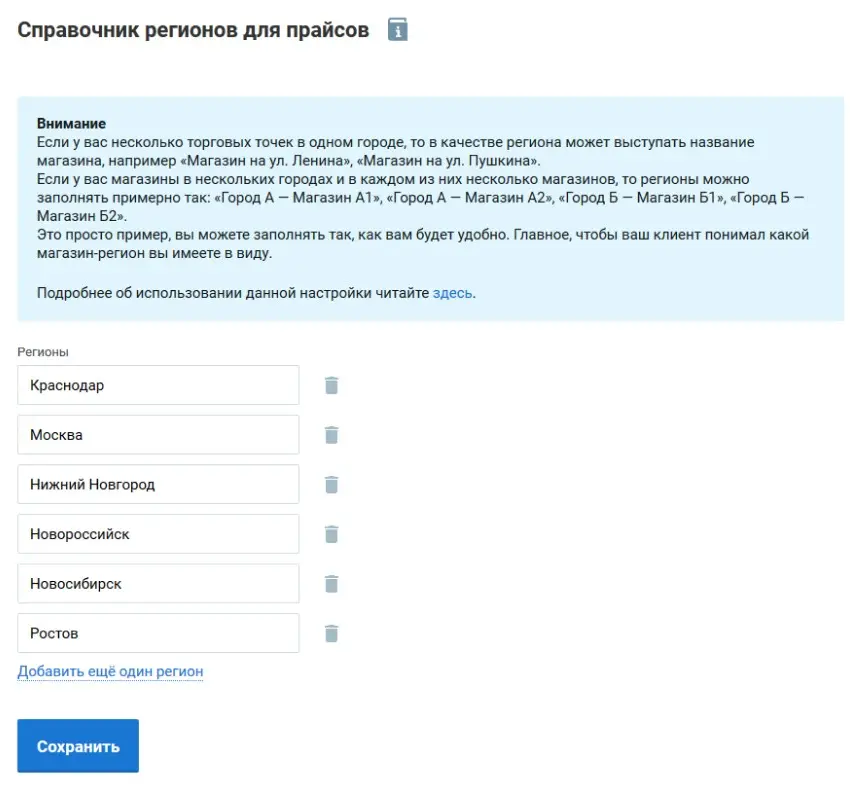The image size is (860, 792).
Task: Click inside the Москва text field
Action: pos(158,434)
